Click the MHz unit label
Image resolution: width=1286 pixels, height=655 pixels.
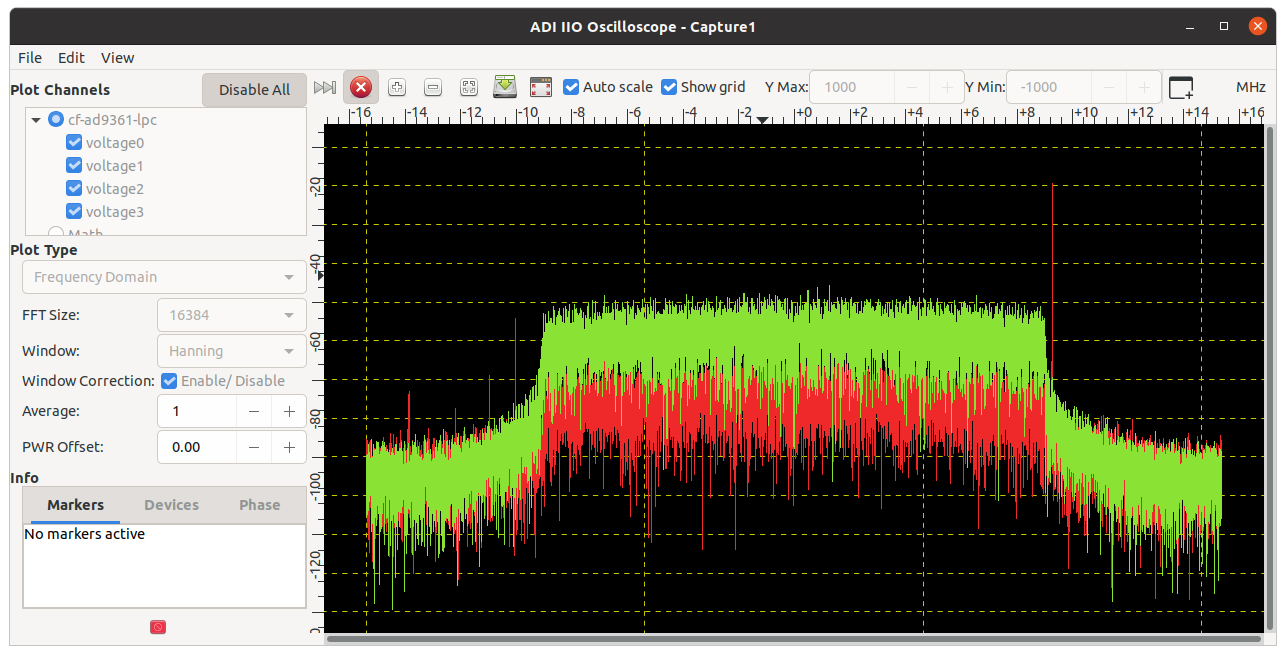1251,87
